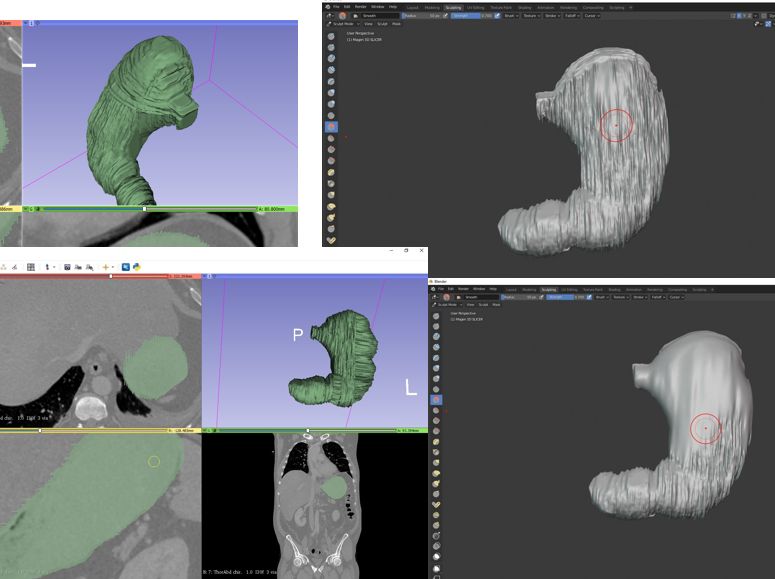Screen dimensions: 775x579
Task: Add workspace with plus button in top Blender
Action: (x=631, y=7)
